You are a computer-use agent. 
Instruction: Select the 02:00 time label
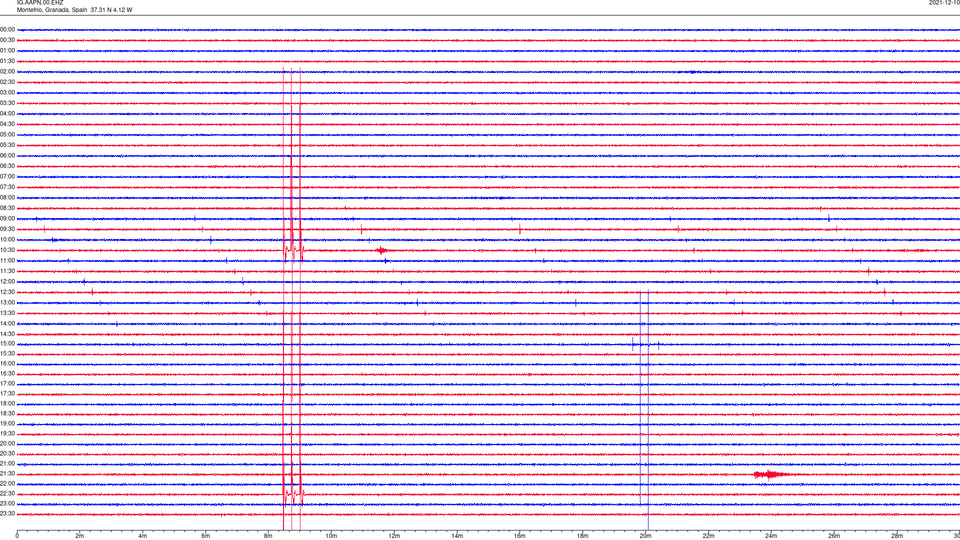tap(7, 71)
